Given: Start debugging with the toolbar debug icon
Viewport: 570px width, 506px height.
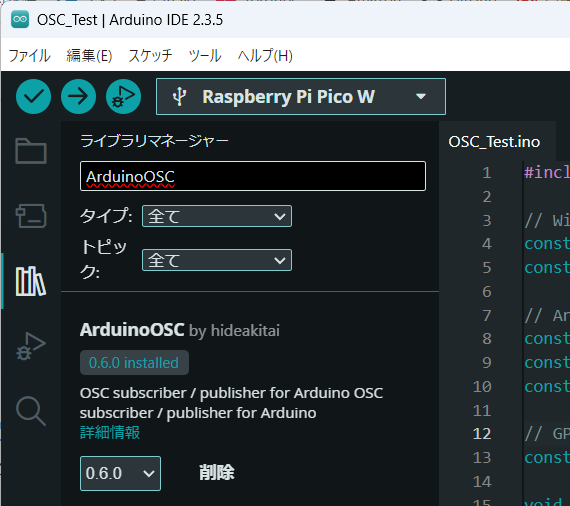Looking at the screenshot, I should [x=124, y=96].
